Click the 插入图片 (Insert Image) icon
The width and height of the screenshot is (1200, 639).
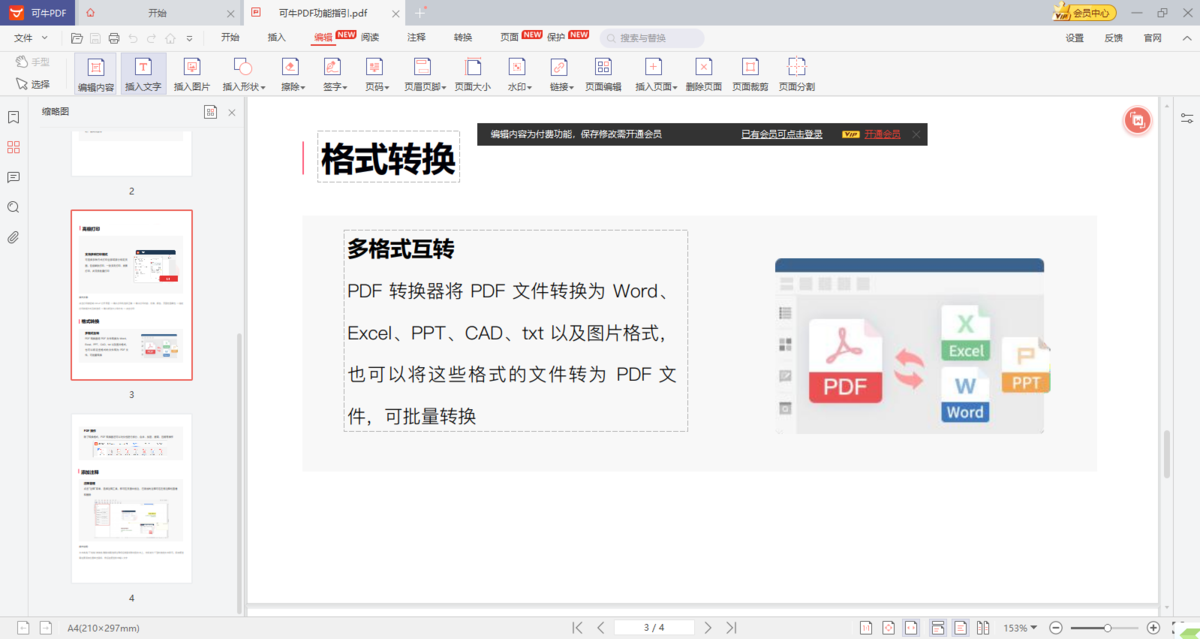pyautogui.click(x=192, y=74)
